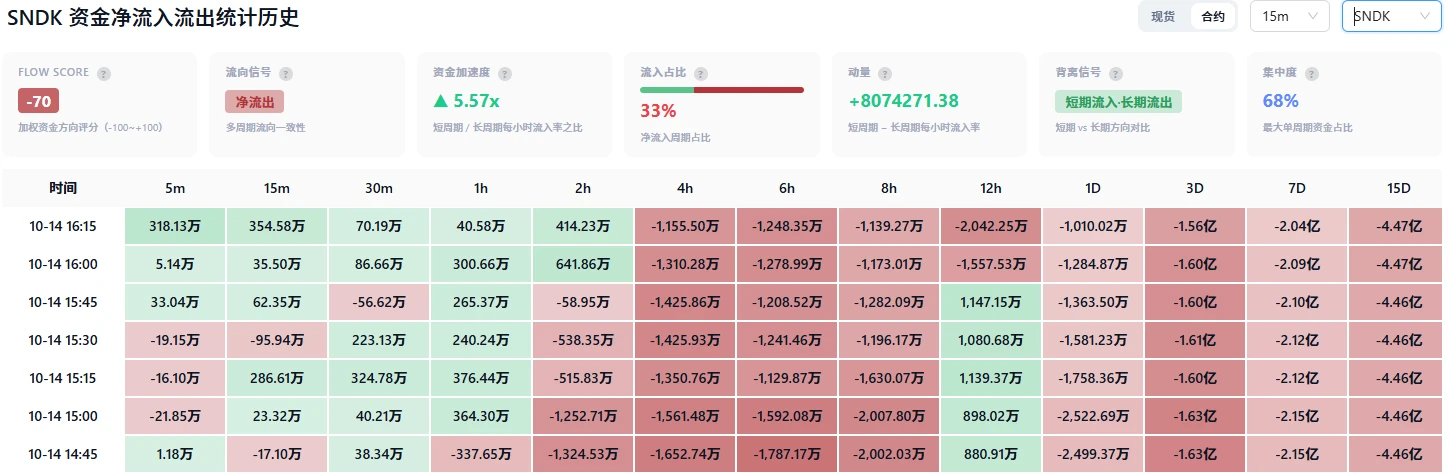
Task: Select the 2h column header
Action: (x=583, y=188)
